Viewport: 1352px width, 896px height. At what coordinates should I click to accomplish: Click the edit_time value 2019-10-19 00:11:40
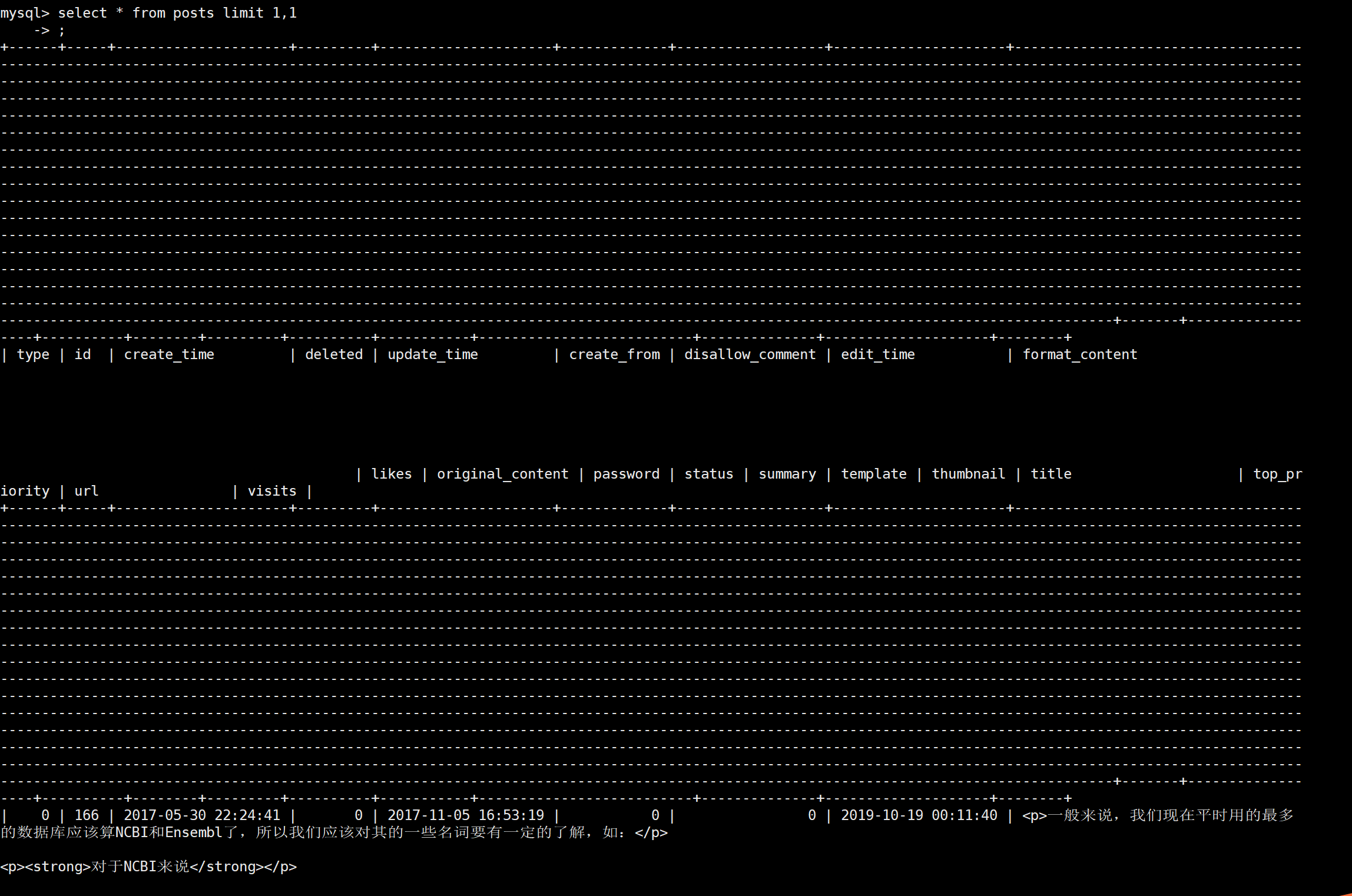coord(919,815)
